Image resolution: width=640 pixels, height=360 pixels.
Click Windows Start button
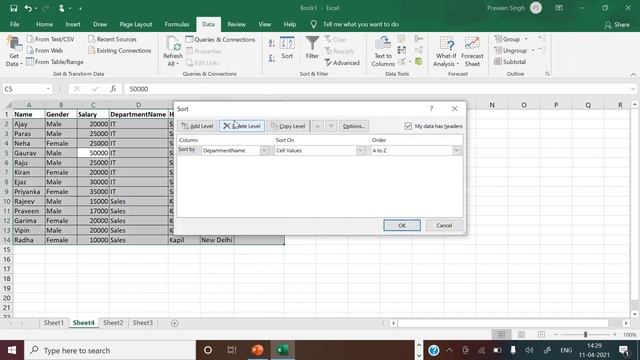point(12,350)
